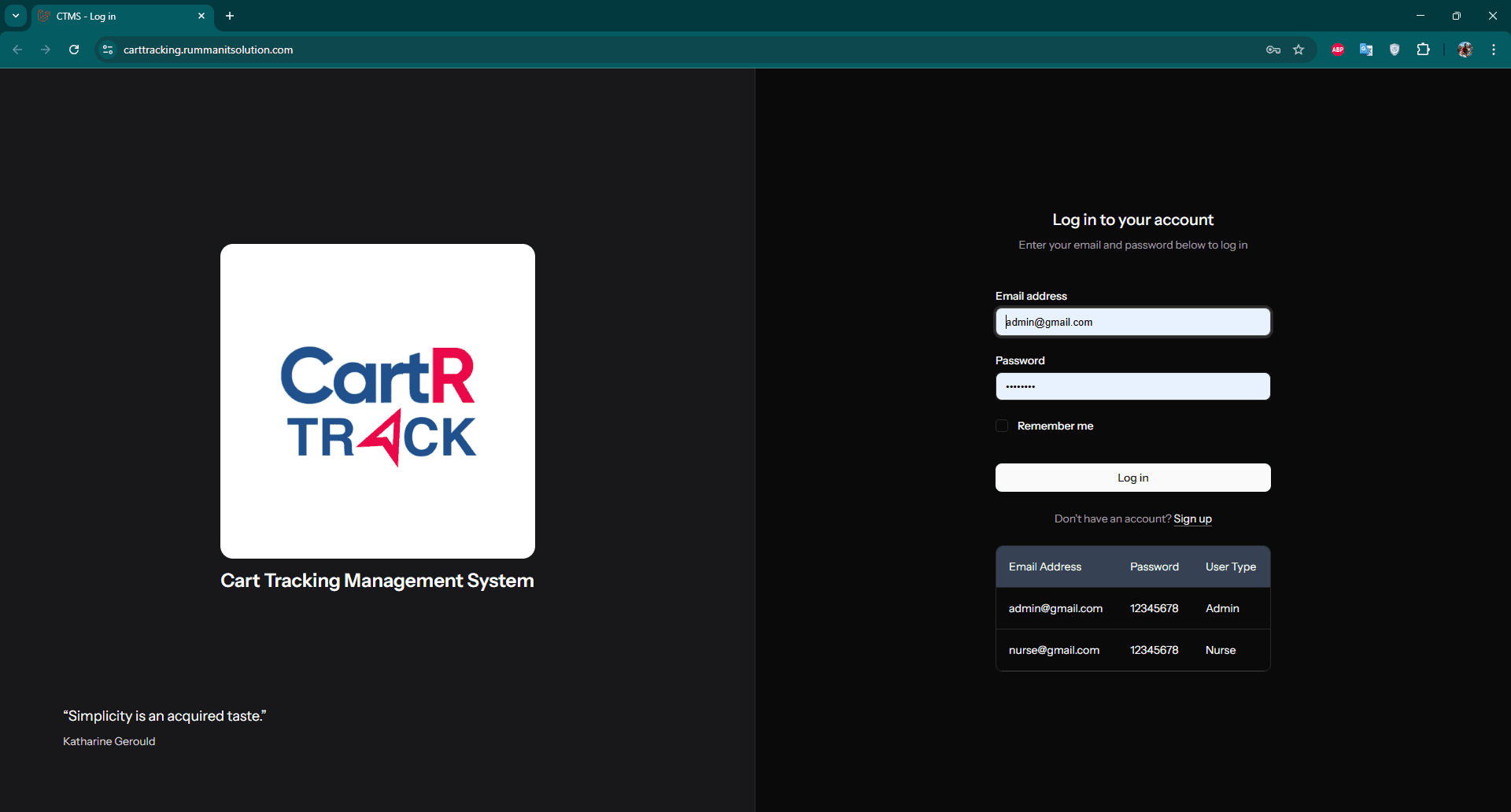Select the CTMS - Log in tab
This screenshot has width=1511, height=812.
(x=122, y=16)
